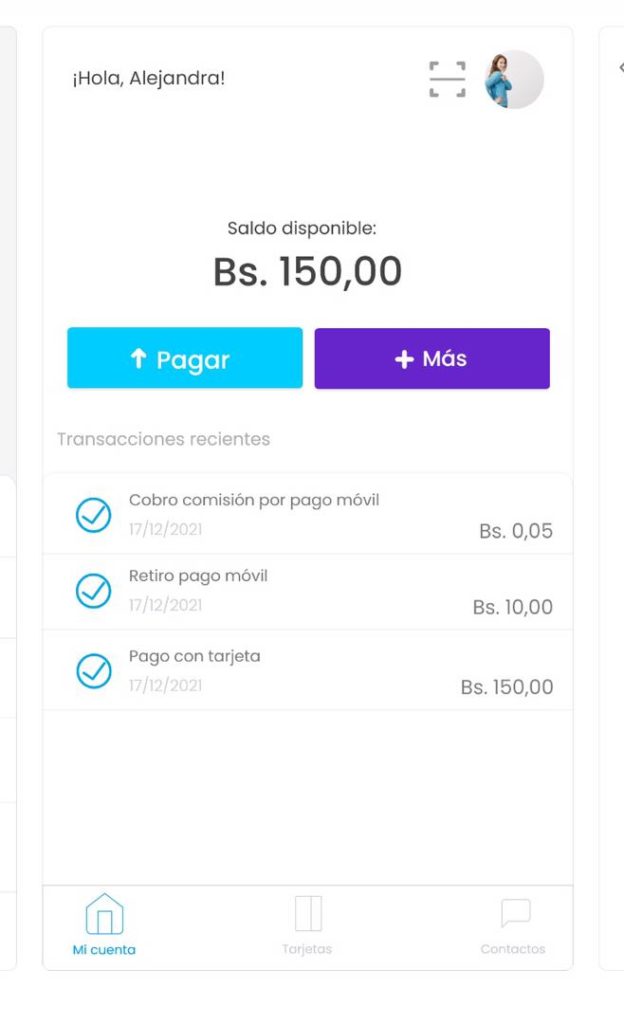Click check icon beside Retiro pago móvil
The image size is (624, 1024).
(94, 591)
